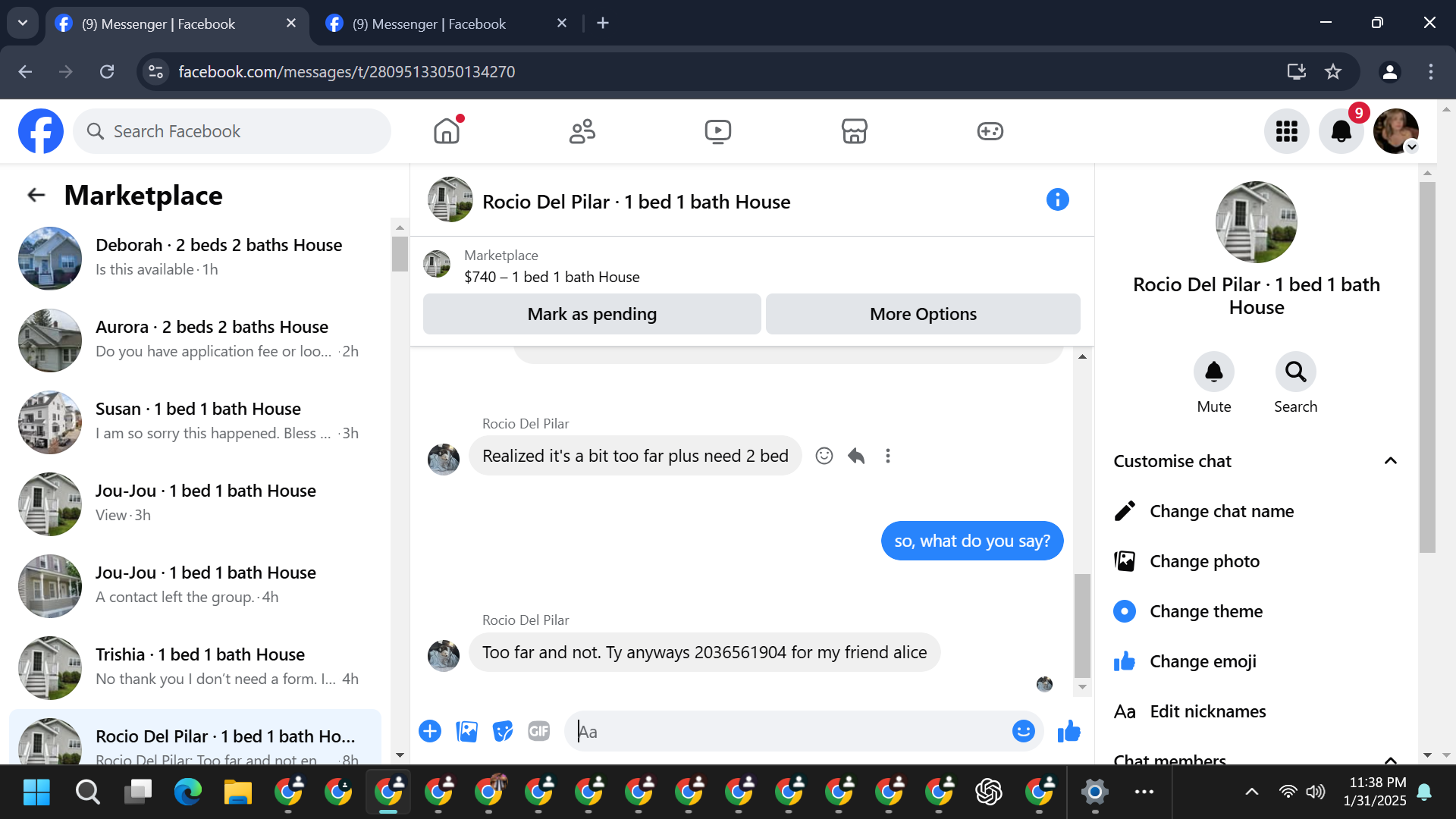Open the Facebook home logo
This screenshot has height=819, width=1456.
pos(41,131)
